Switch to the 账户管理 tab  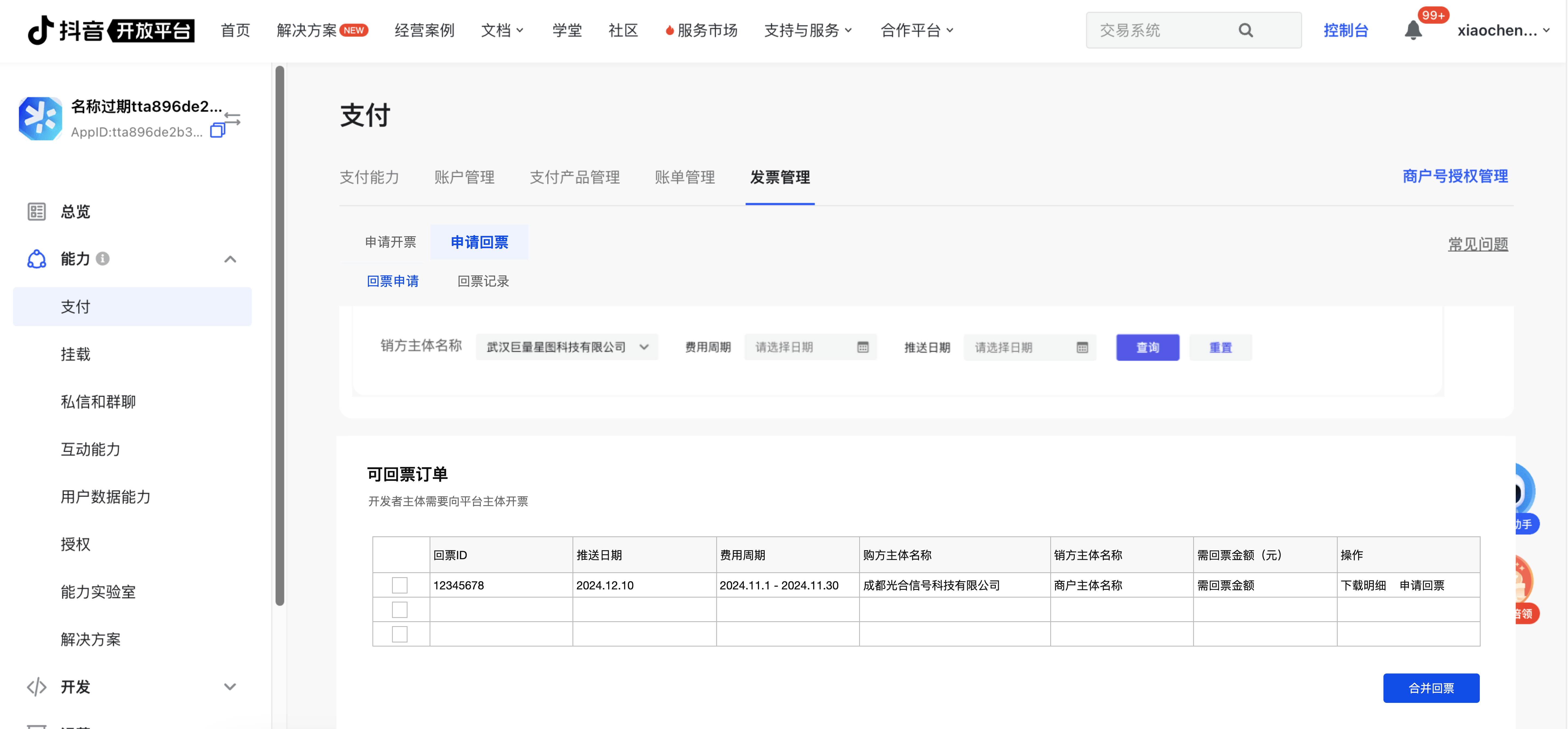(464, 177)
